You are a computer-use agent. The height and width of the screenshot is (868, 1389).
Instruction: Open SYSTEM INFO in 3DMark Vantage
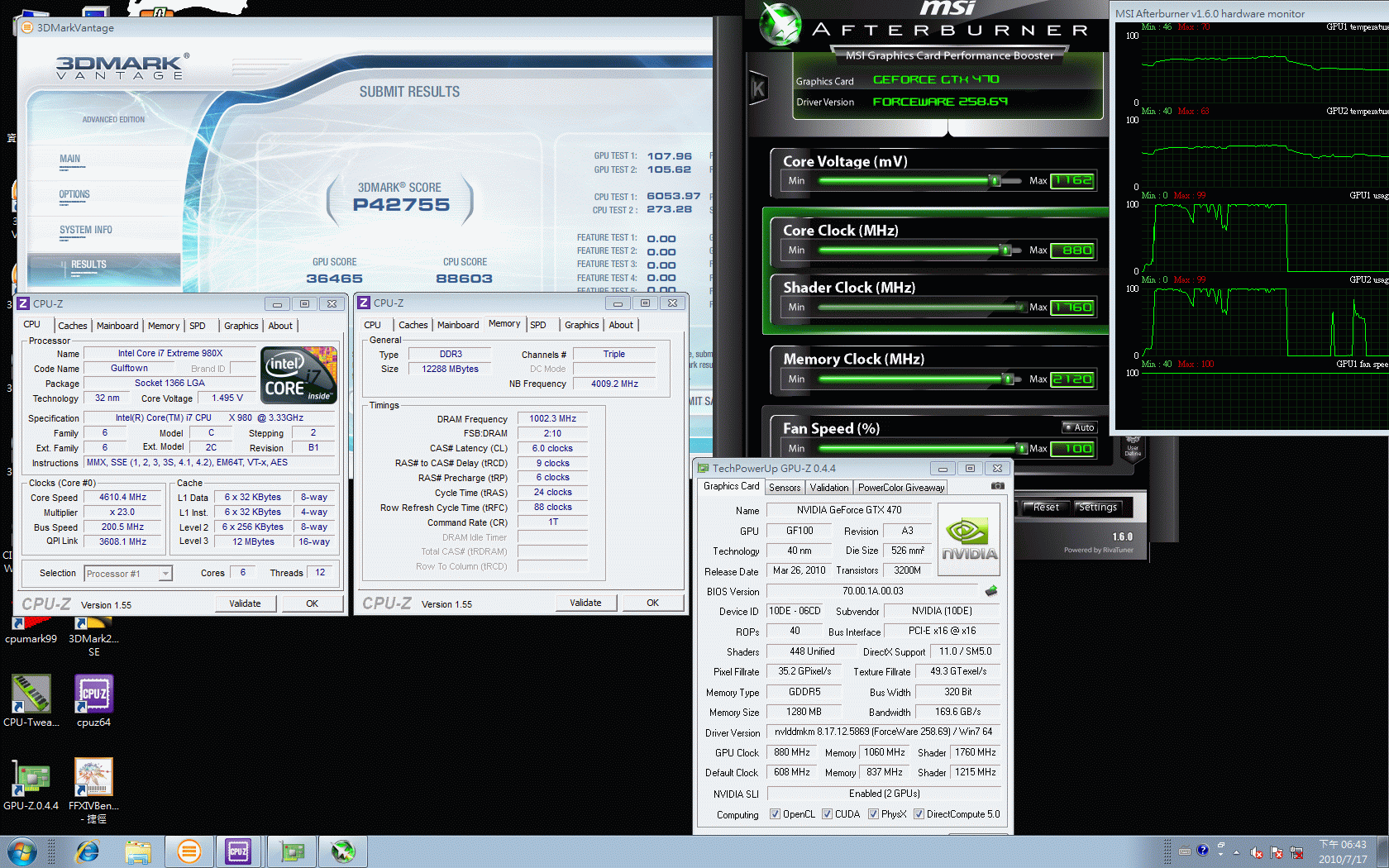click(85, 231)
